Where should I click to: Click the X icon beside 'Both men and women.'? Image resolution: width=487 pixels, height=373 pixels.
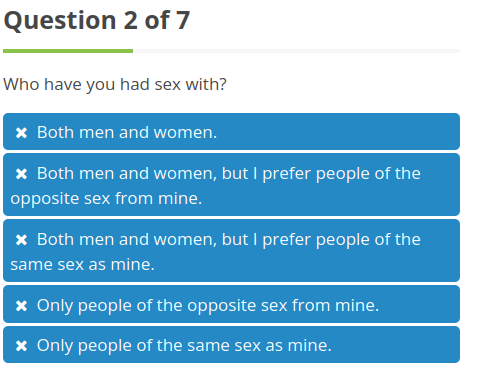click(21, 133)
